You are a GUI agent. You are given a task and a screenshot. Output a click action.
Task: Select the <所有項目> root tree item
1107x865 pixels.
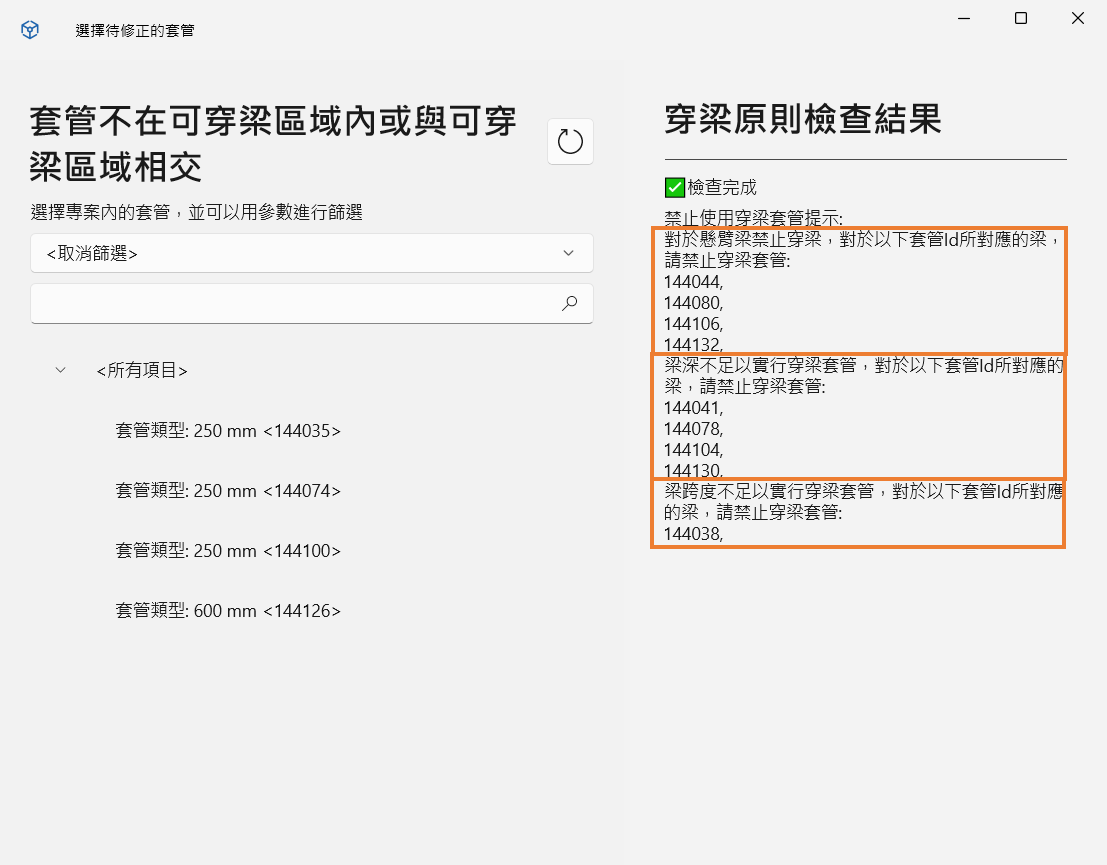coord(142,370)
